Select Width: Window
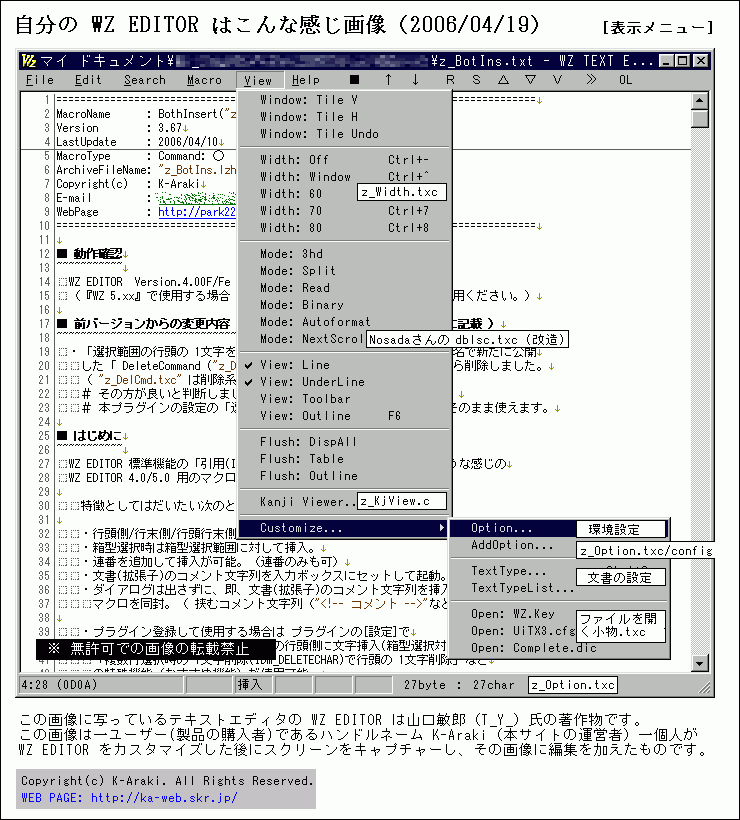Image resolution: width=740 pixels, height=820 pixels. [345, 177]
